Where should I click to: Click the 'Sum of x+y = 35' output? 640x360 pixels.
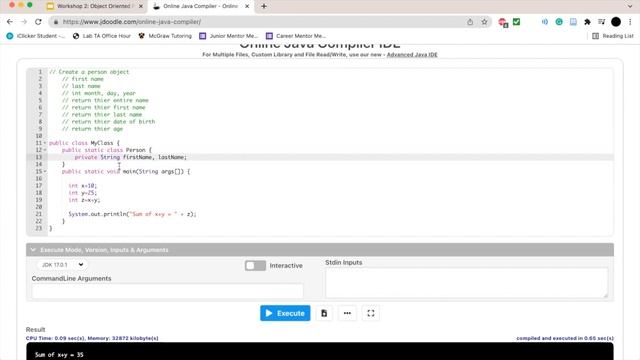click(59, 355)
